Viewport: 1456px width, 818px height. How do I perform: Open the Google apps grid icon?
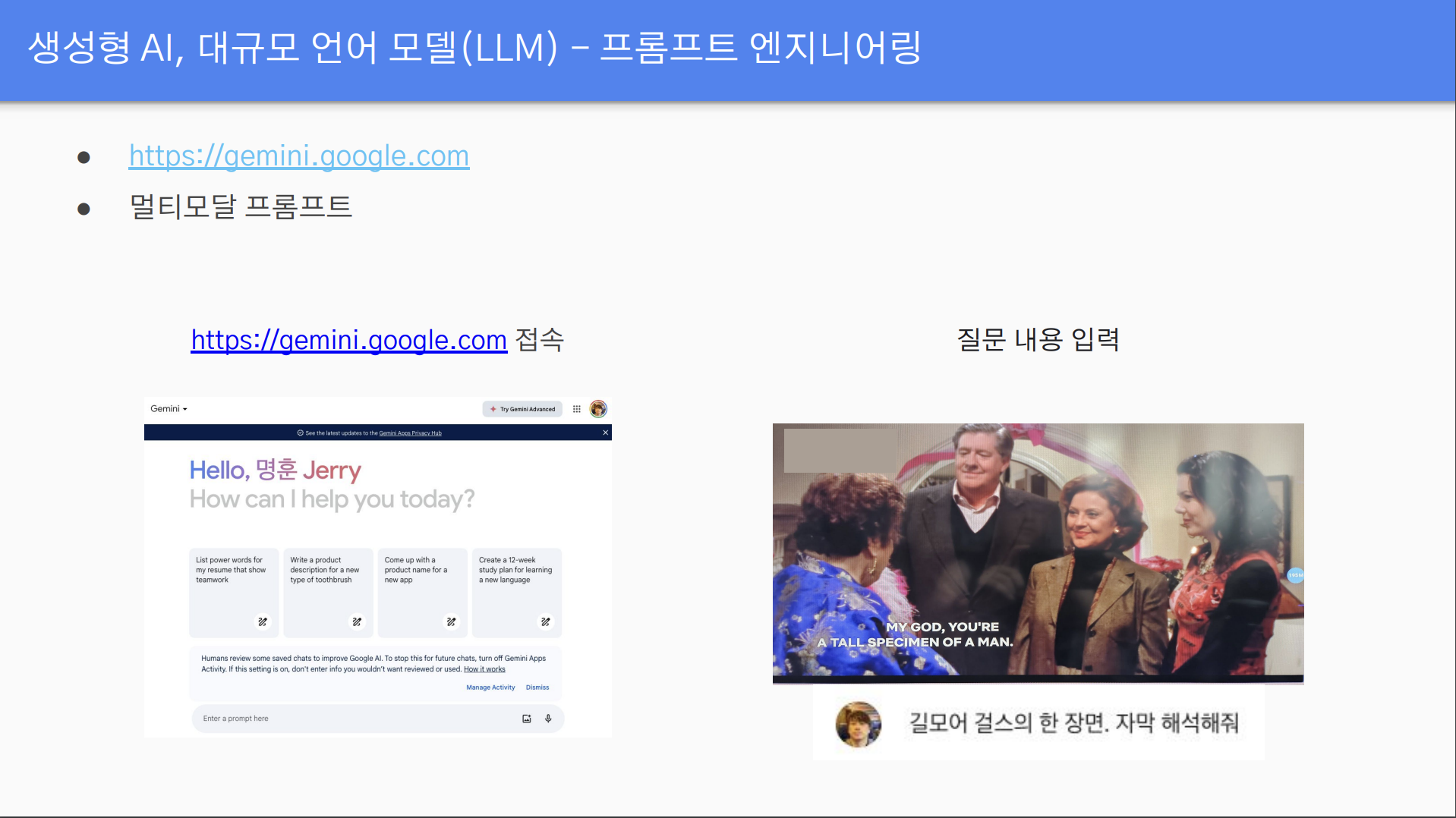[577, 409]
